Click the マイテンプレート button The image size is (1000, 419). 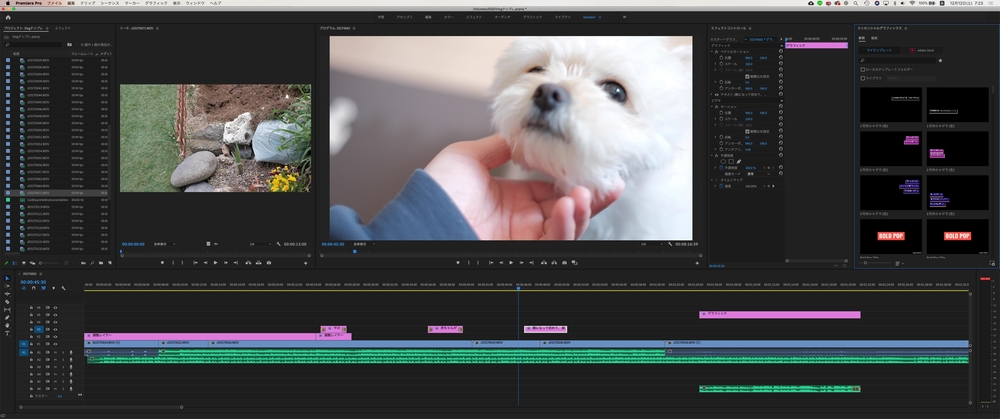point(879,50)
